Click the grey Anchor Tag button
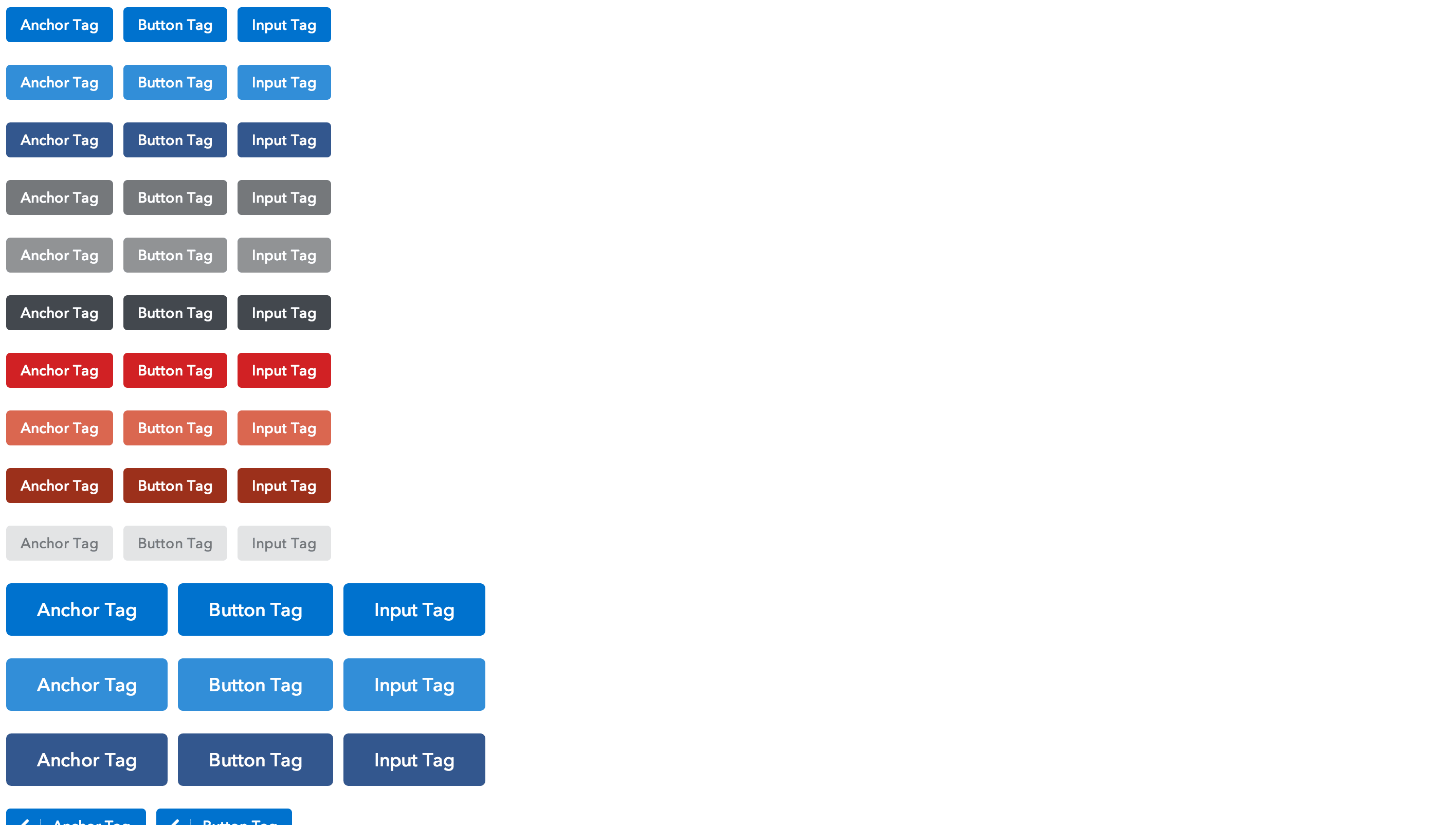Image resolution: width=1456 pixels, height=825 pixels. (60, 197)
